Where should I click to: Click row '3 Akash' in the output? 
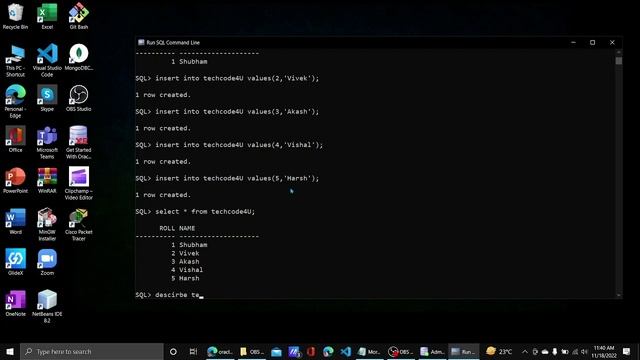click(185, 261)
